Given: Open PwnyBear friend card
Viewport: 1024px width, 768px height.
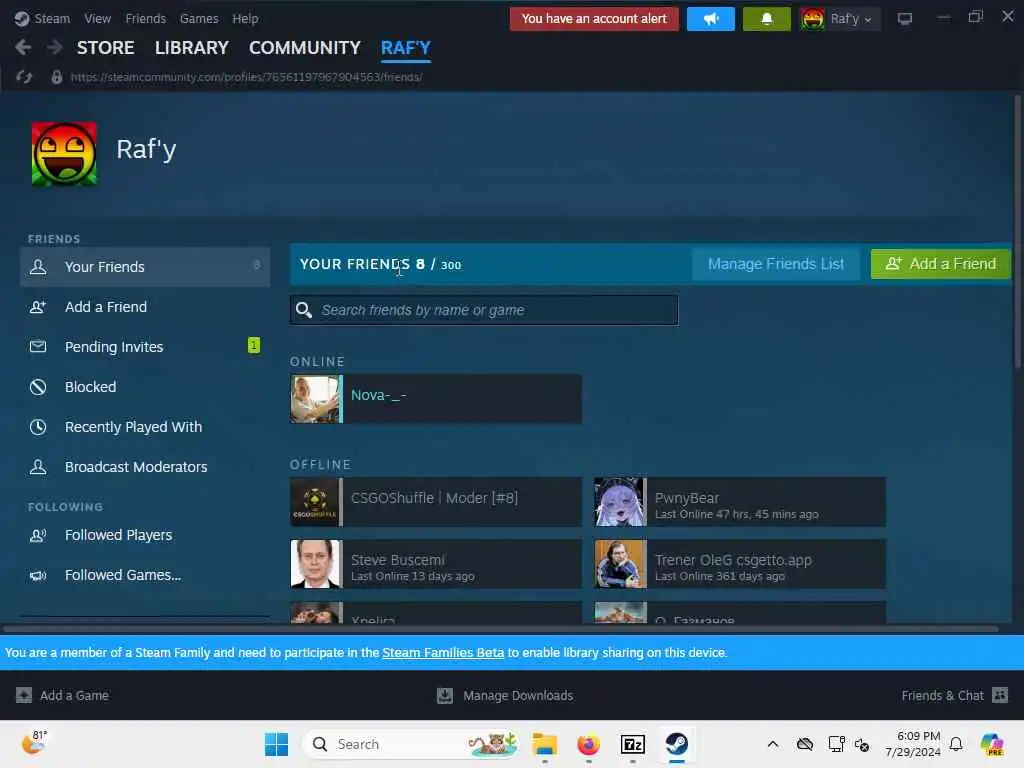Looking at the screenshot, I should click(740, 502).
